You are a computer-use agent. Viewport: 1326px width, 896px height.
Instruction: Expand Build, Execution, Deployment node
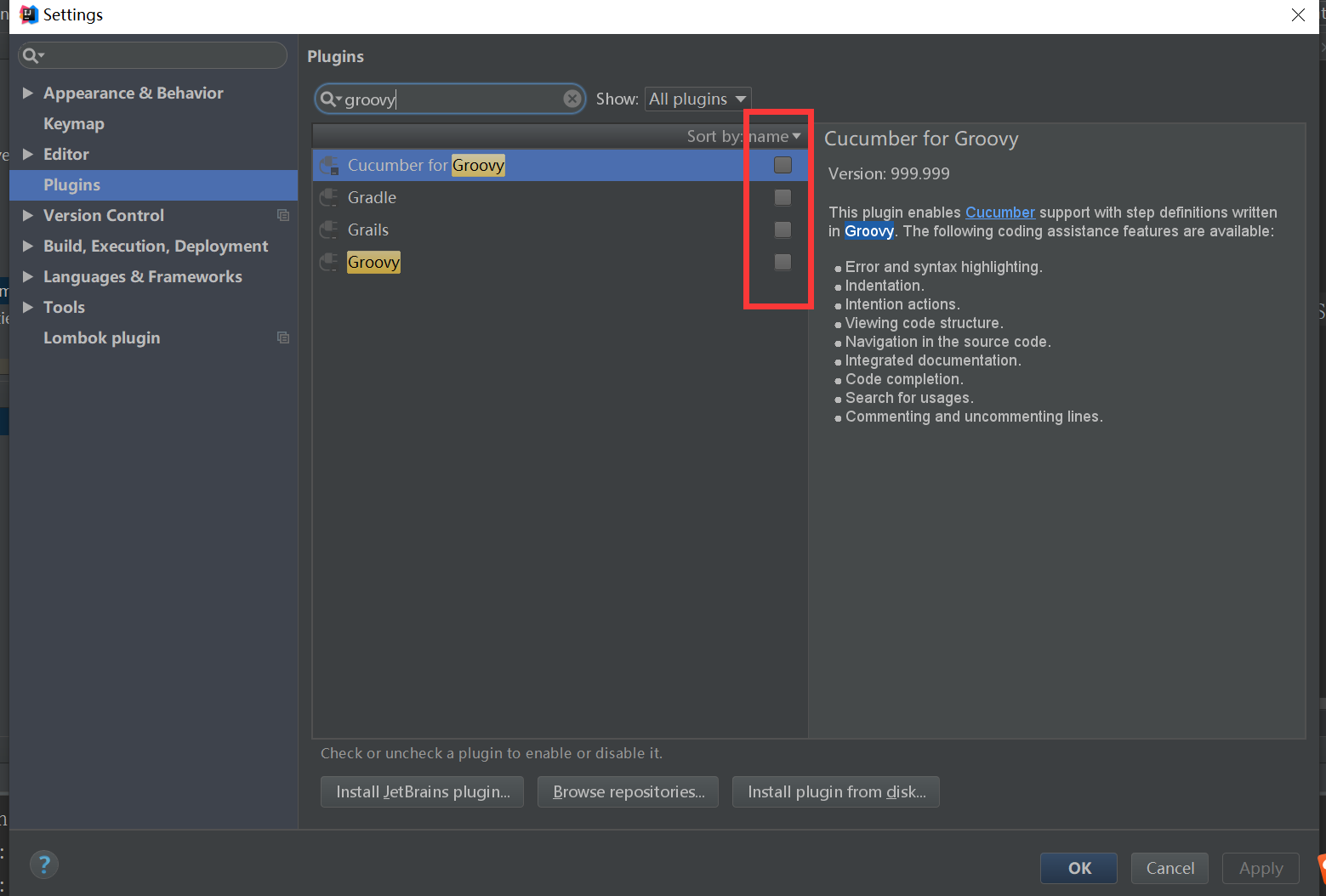tap(28, 246)
